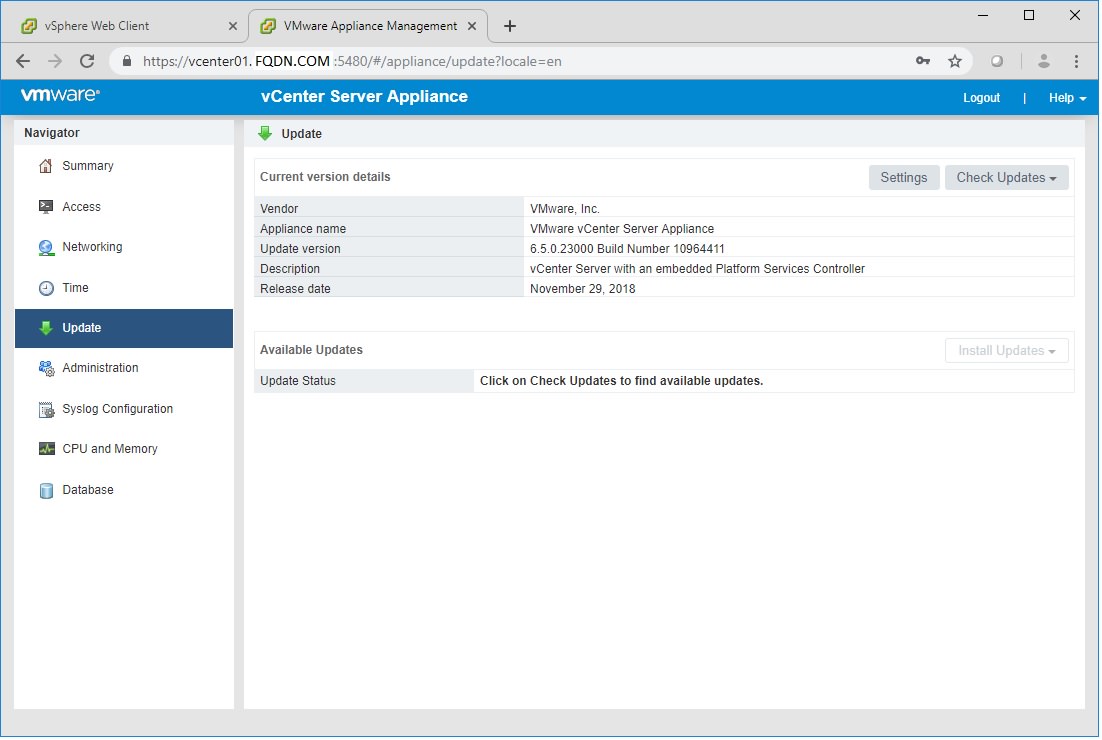Open the browser profile avatar icon
This screenshot has height=740, width=1102.
point(1044,61)
